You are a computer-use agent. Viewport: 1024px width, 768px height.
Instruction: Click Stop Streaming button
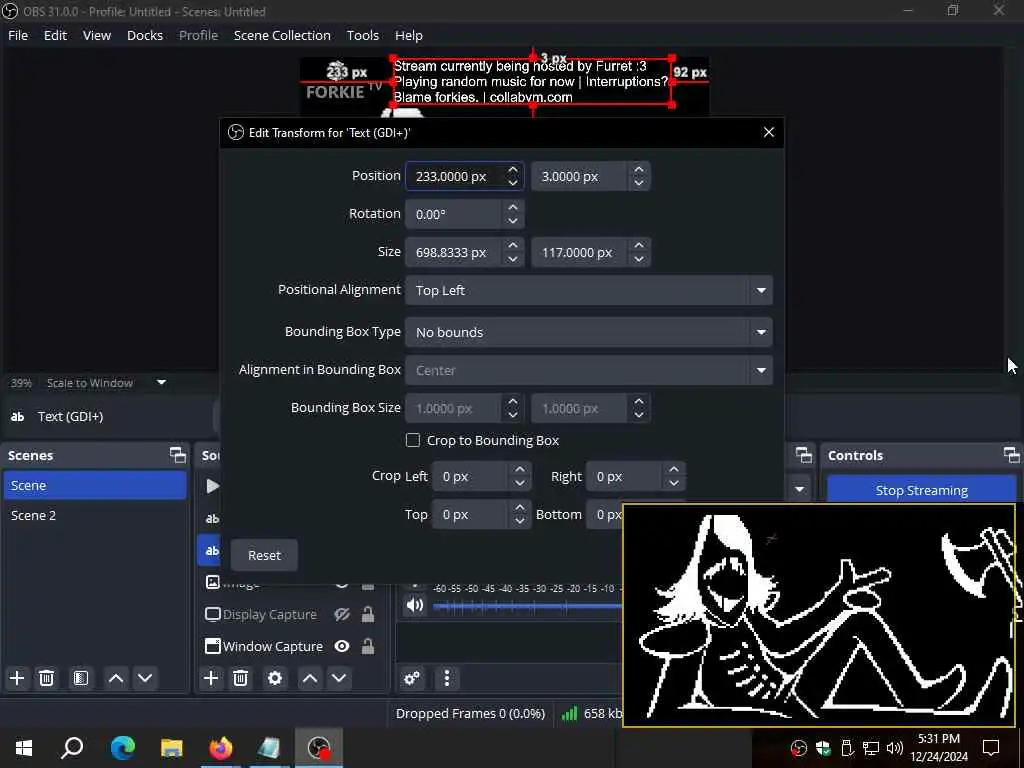pyautogui.click(x=921, y=490)
